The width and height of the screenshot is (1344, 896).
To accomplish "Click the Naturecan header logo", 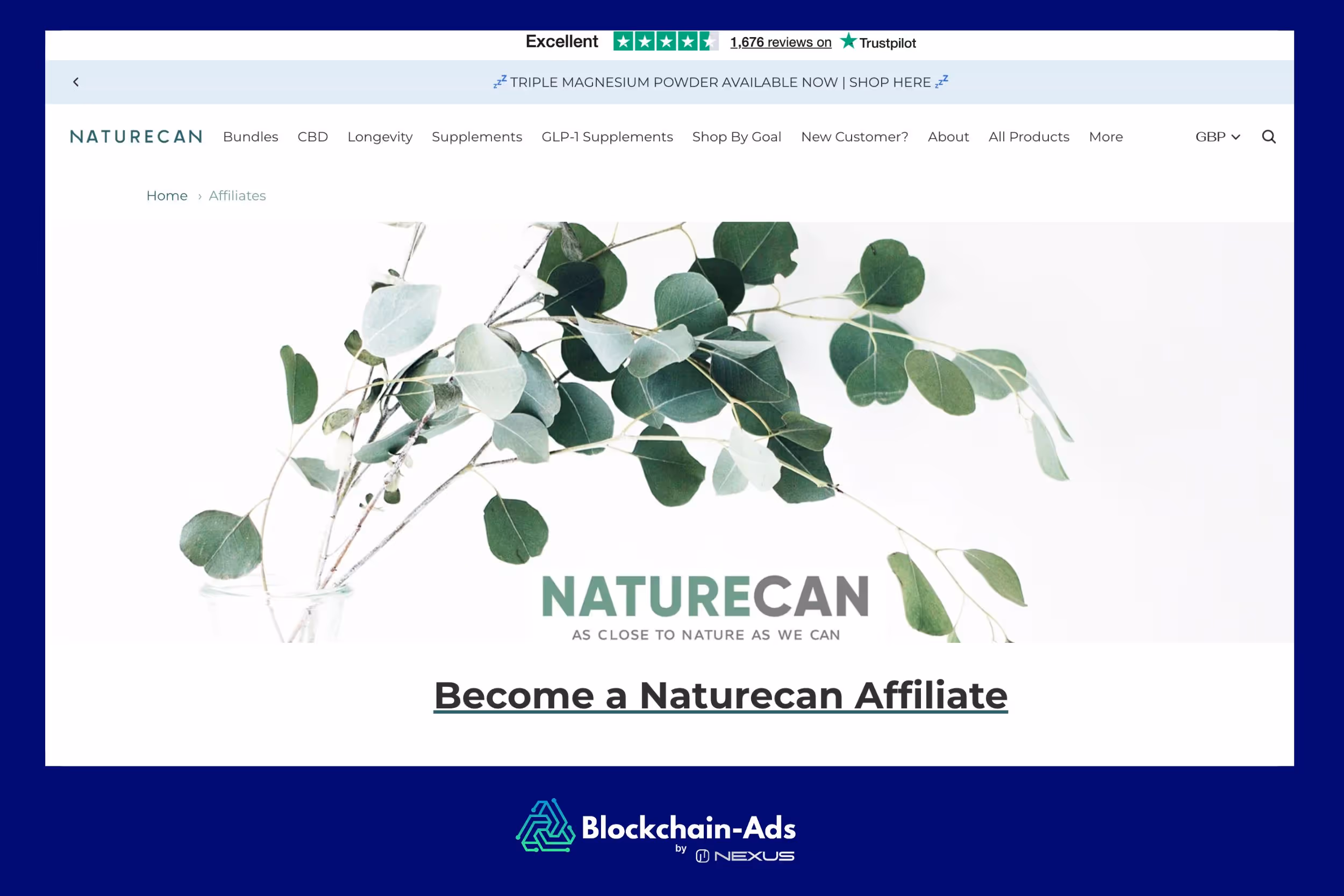I will (136, 137).
